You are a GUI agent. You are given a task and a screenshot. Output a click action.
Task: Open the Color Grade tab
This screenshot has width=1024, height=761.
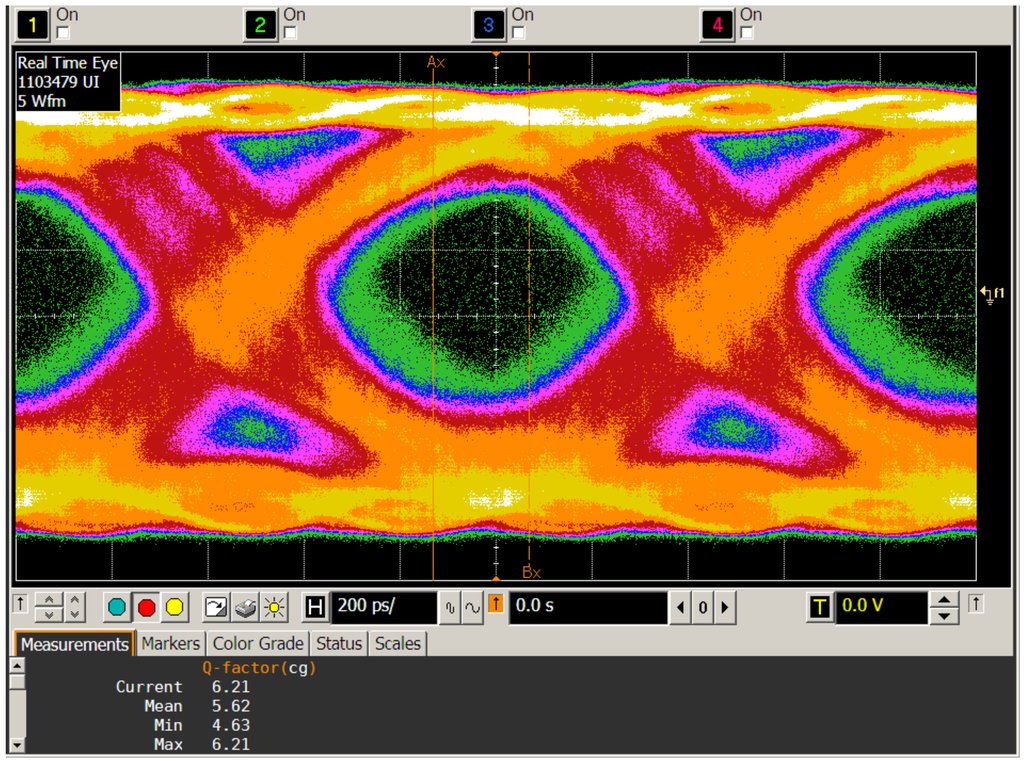click(x=257, y=644)
